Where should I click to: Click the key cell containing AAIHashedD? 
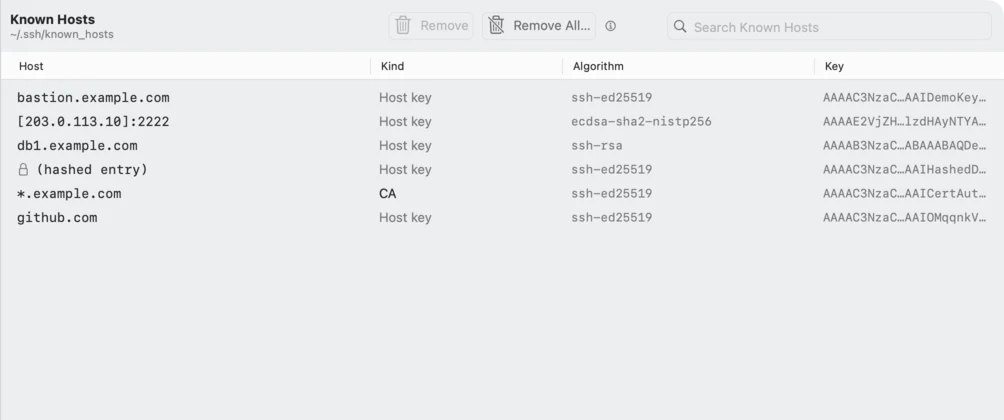coord(905,170)
